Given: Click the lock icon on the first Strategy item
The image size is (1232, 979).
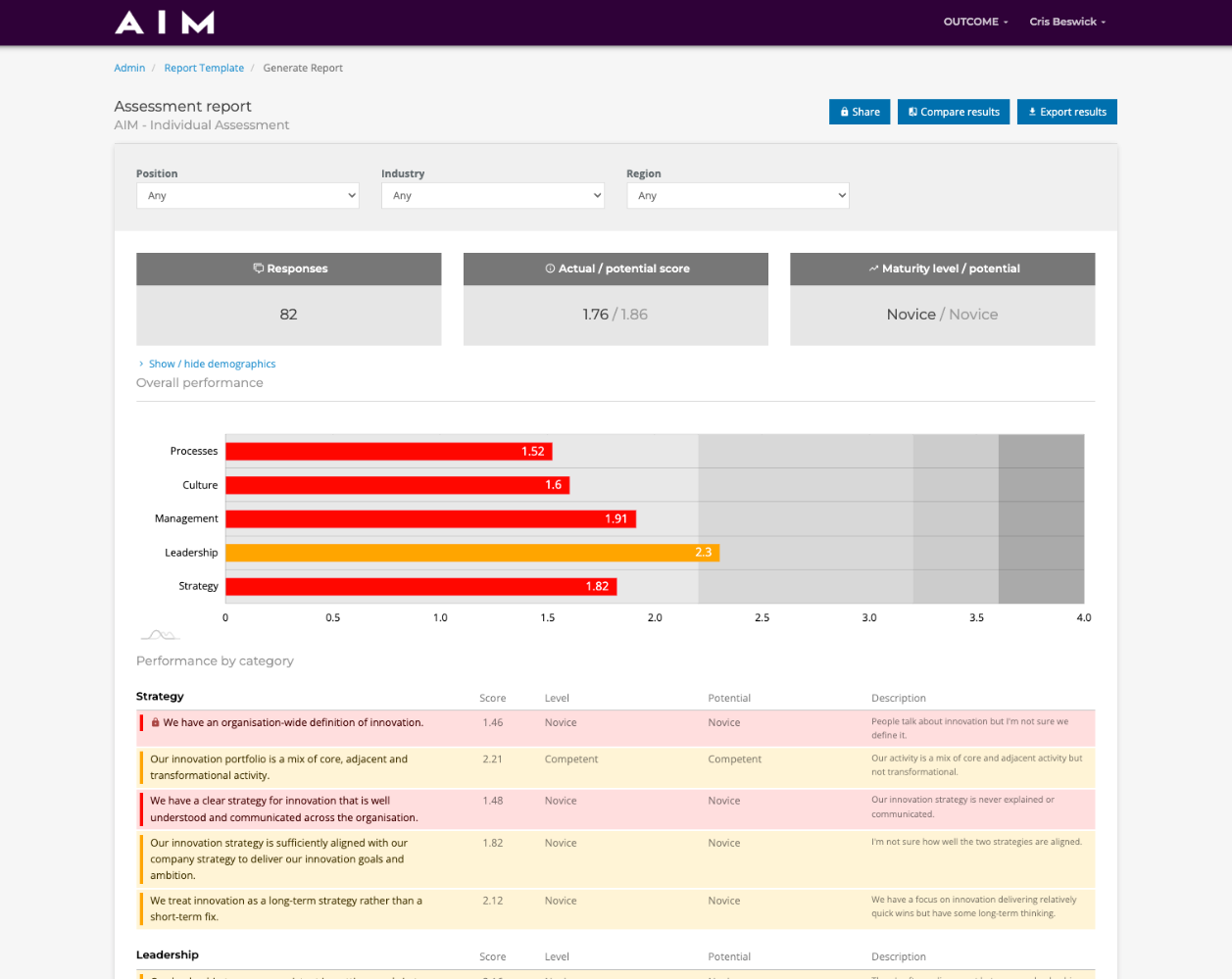Looking at the screenshot, I should click(155, 723).
